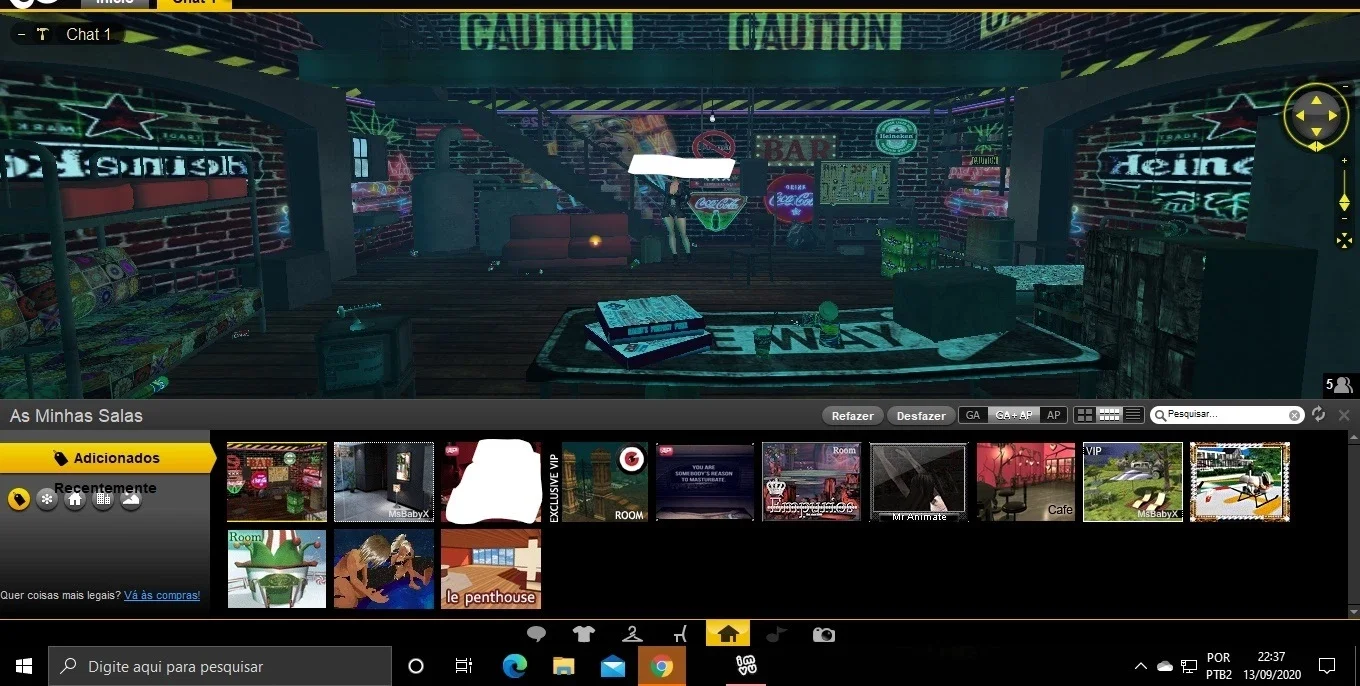Screen dimensions: 1360x686
Task: Collapse the Chat 1 panel with minus
Action: pyautogui.click(x=21, y=34)
